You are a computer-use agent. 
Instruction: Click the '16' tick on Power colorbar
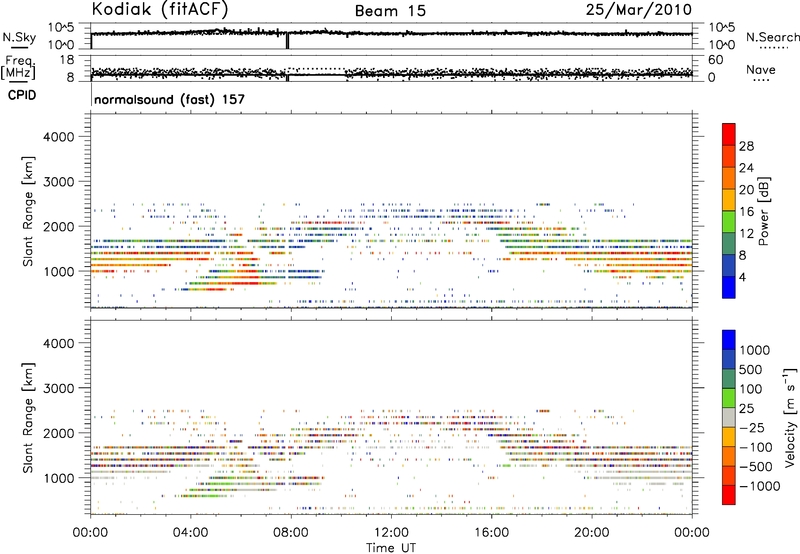click(x=746, y=212)
